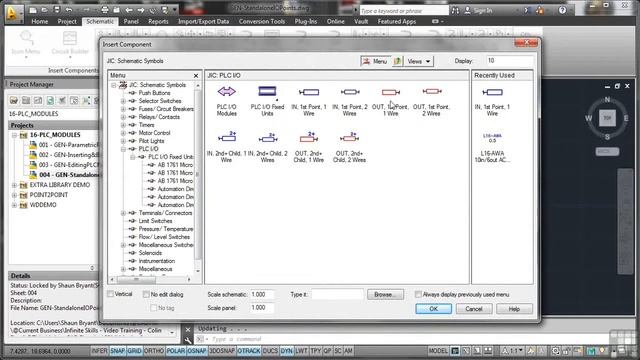Click the Help question mark icon

point(562,10)
